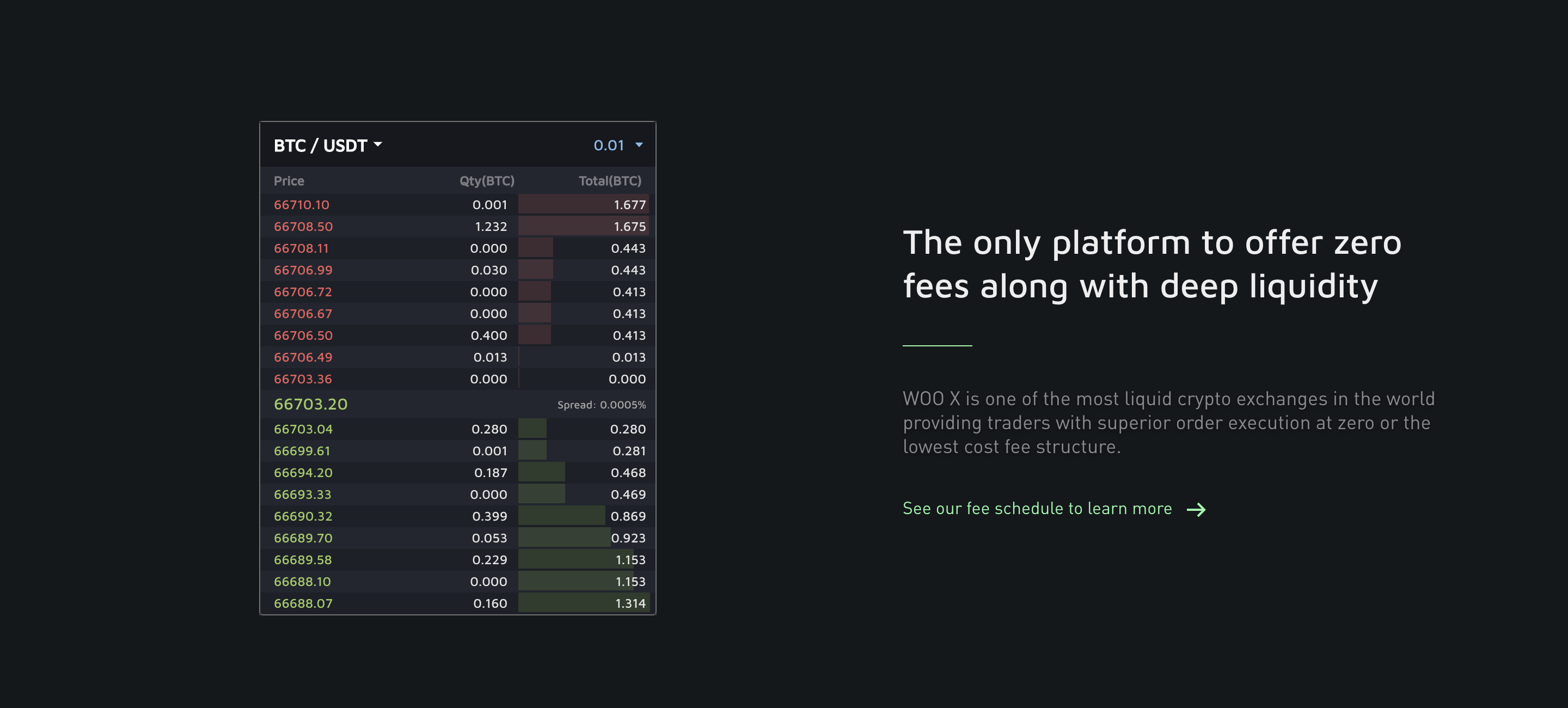Click the ask row priced 66708.50
Screen dimensions: 1568x708
(x=304, y=226)
